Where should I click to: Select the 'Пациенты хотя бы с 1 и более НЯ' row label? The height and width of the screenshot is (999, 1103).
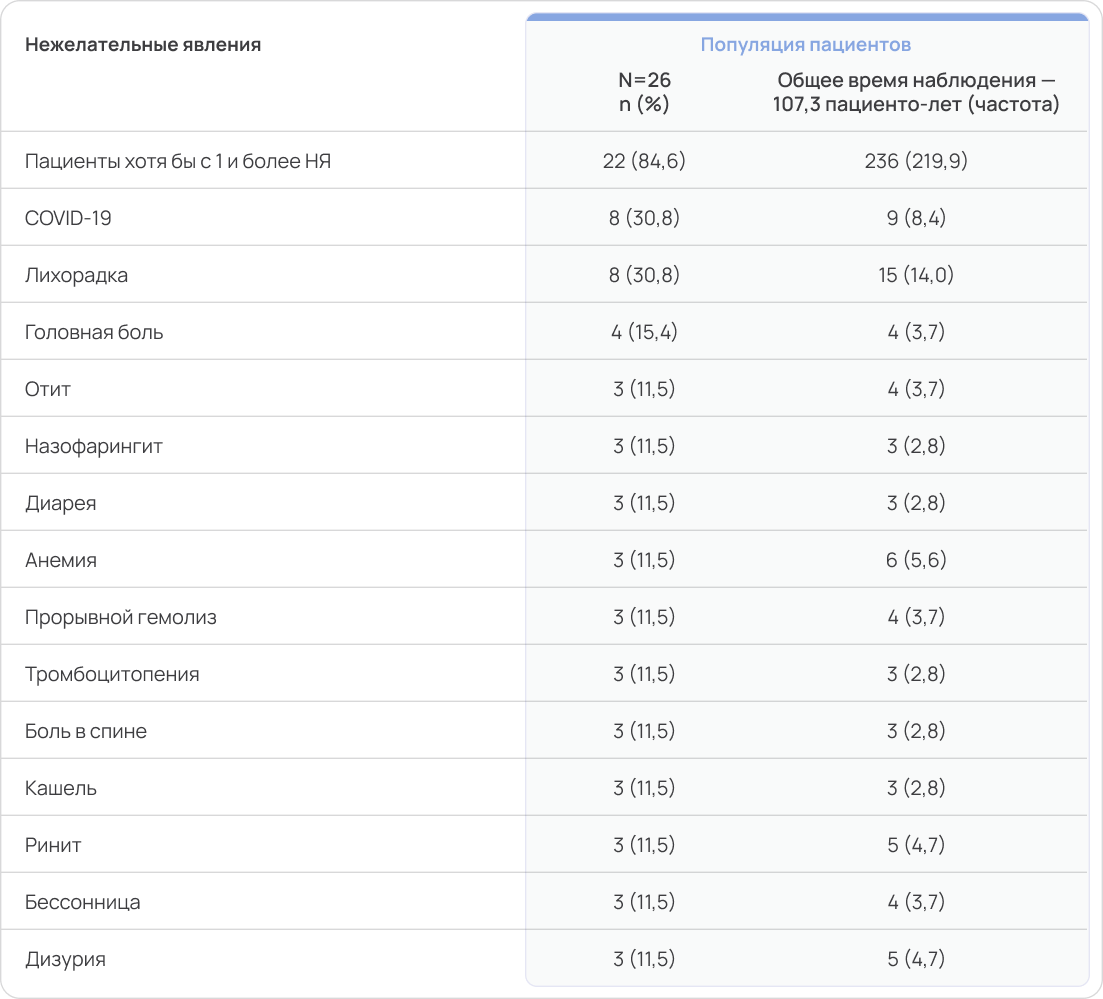tap(178, 161)
